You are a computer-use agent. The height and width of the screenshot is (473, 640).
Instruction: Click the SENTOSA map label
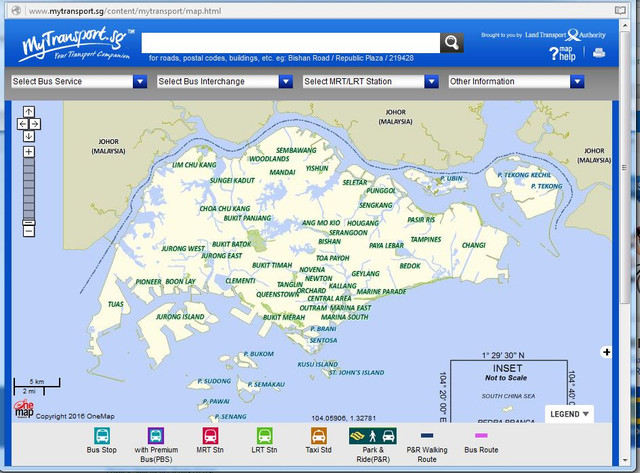click(323, 340)
